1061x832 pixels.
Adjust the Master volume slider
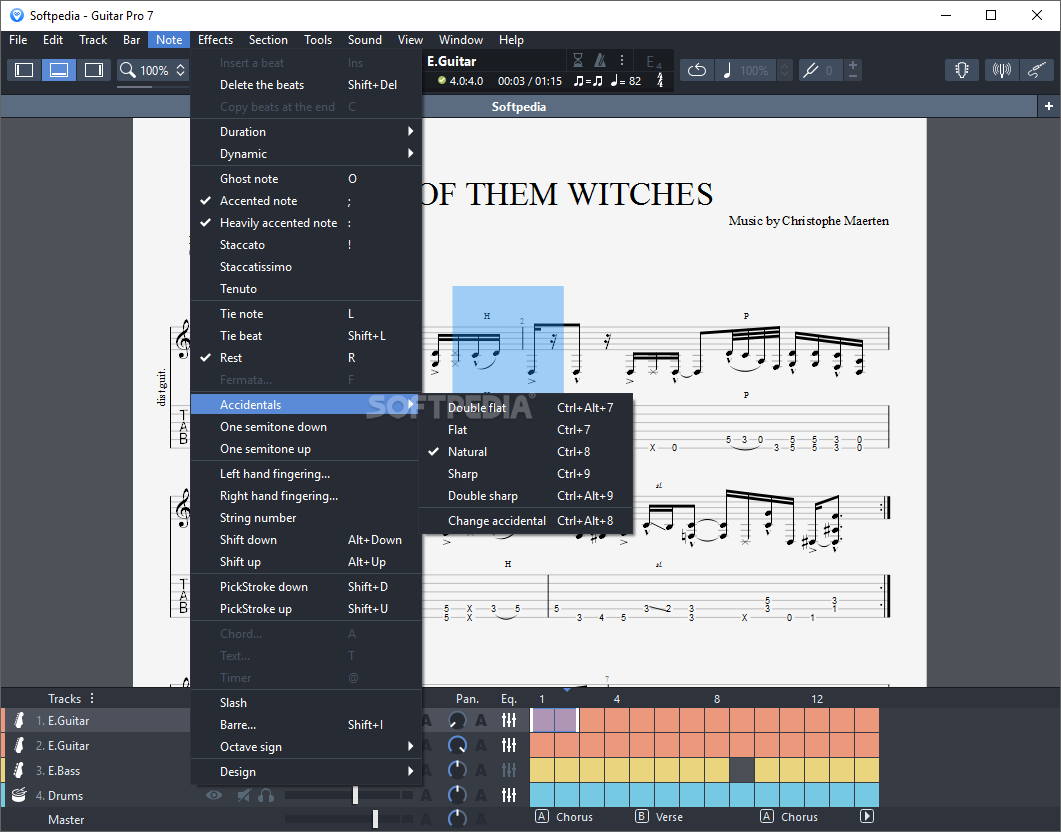[x=376, y=820]
